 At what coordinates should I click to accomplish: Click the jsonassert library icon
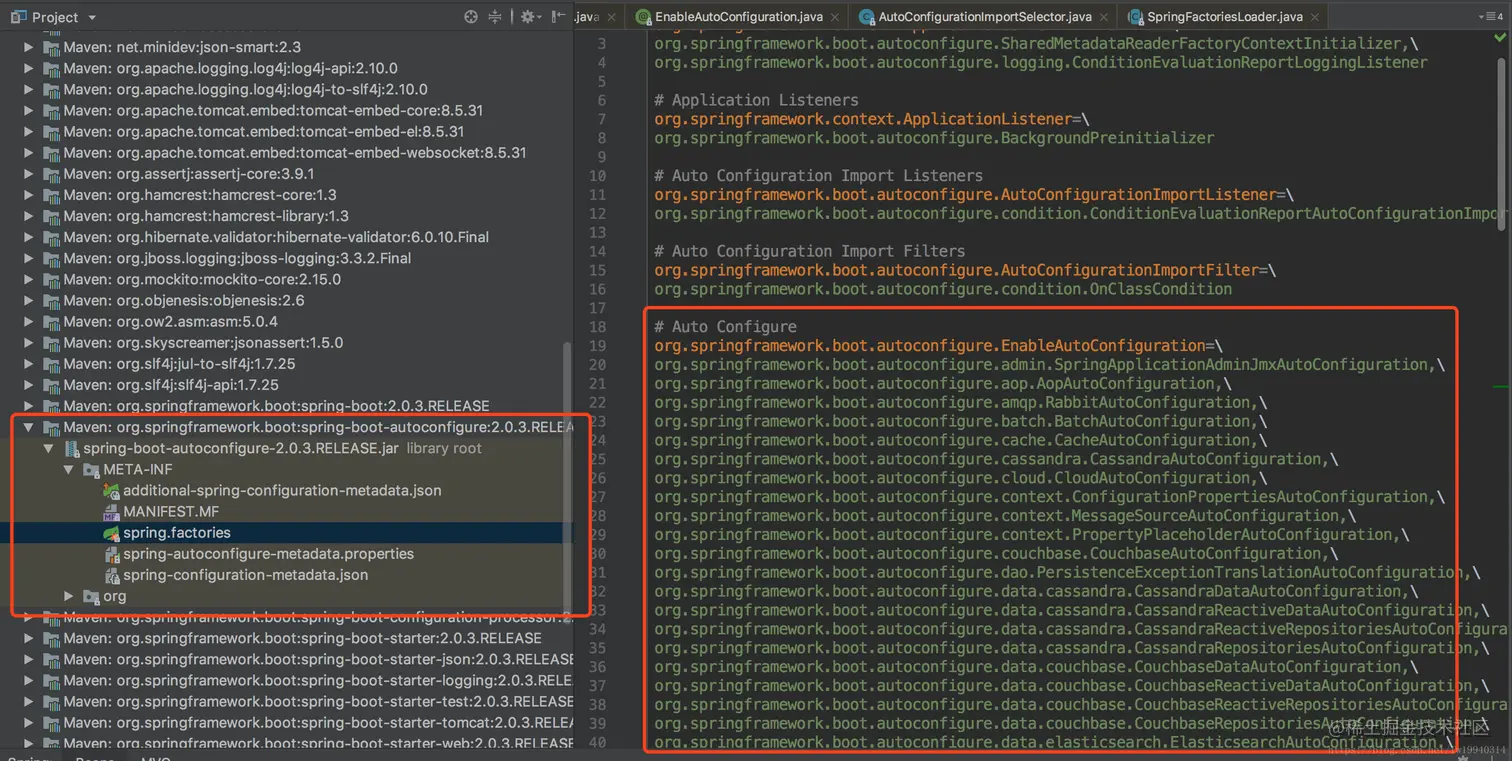pos(52,342)
